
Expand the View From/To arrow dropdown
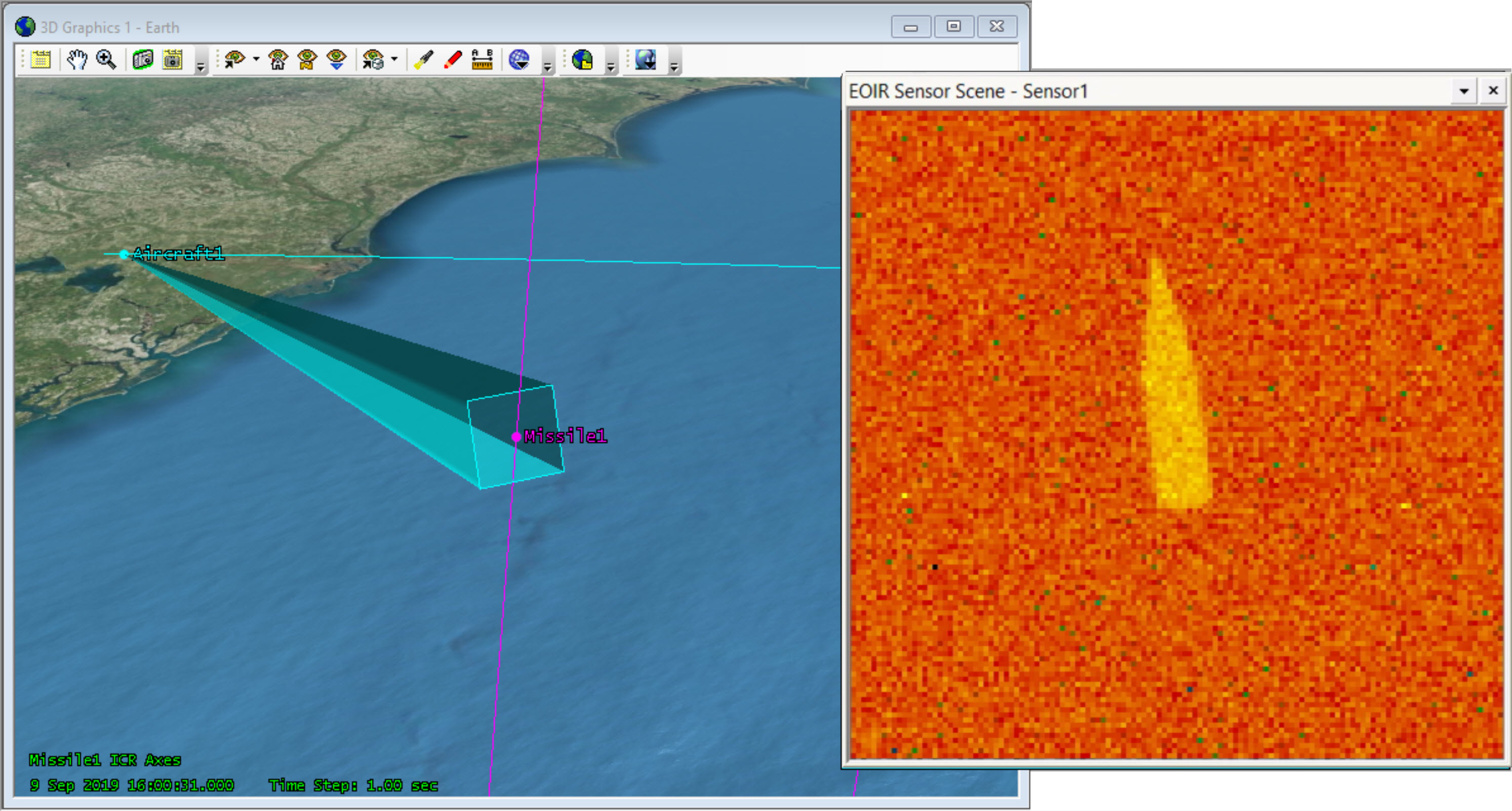pos(256,59)
